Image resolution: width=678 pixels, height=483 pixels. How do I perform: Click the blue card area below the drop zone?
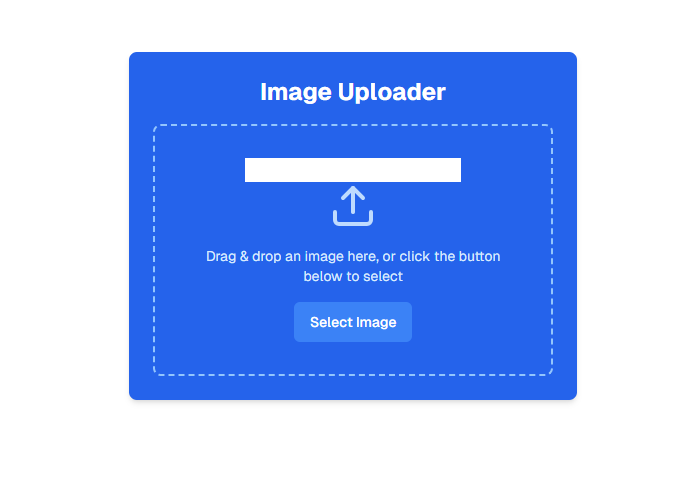[x=353, y=387]
